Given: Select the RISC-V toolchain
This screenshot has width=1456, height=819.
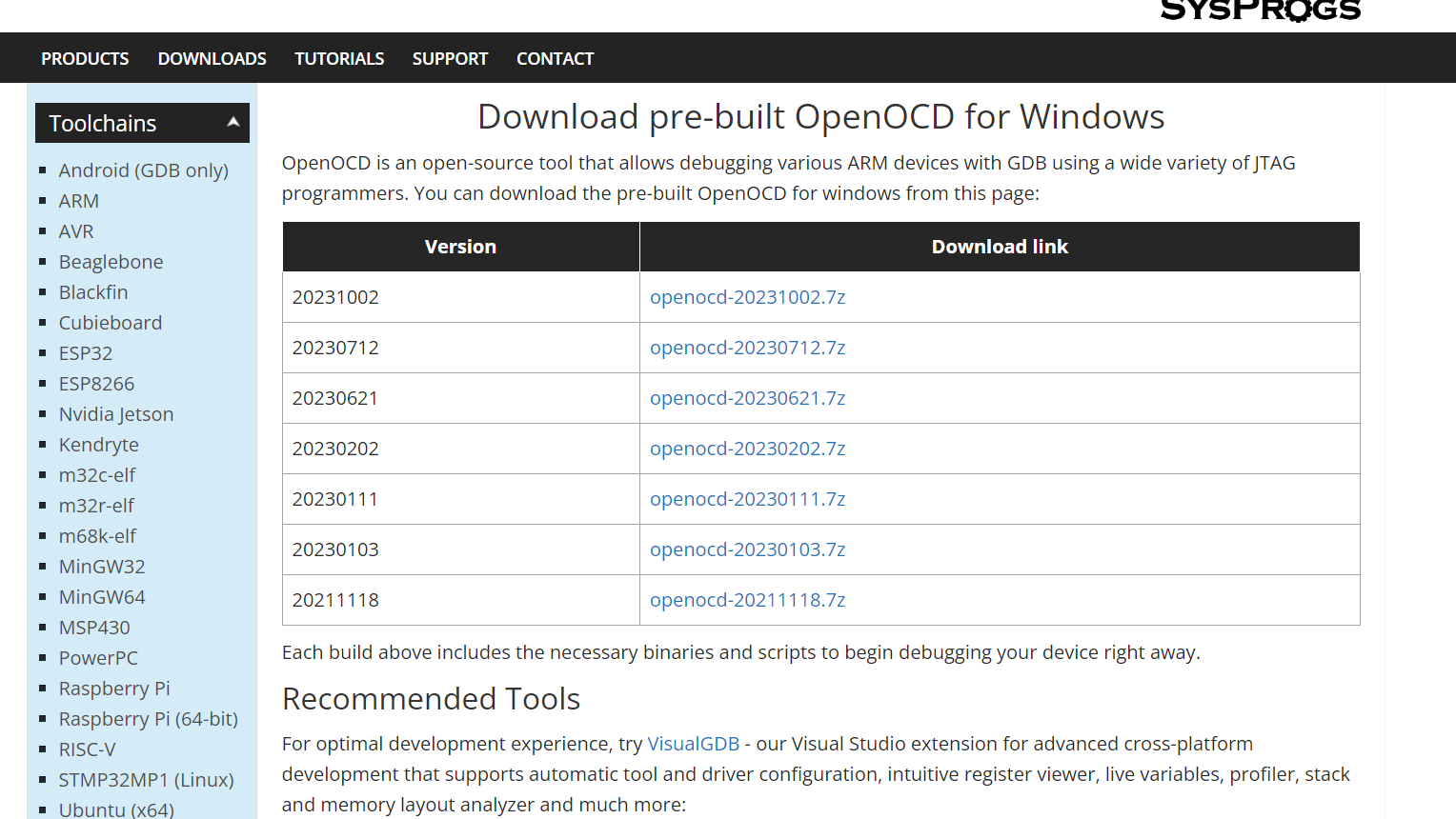Looking at the screenshot, I should 87,749.
